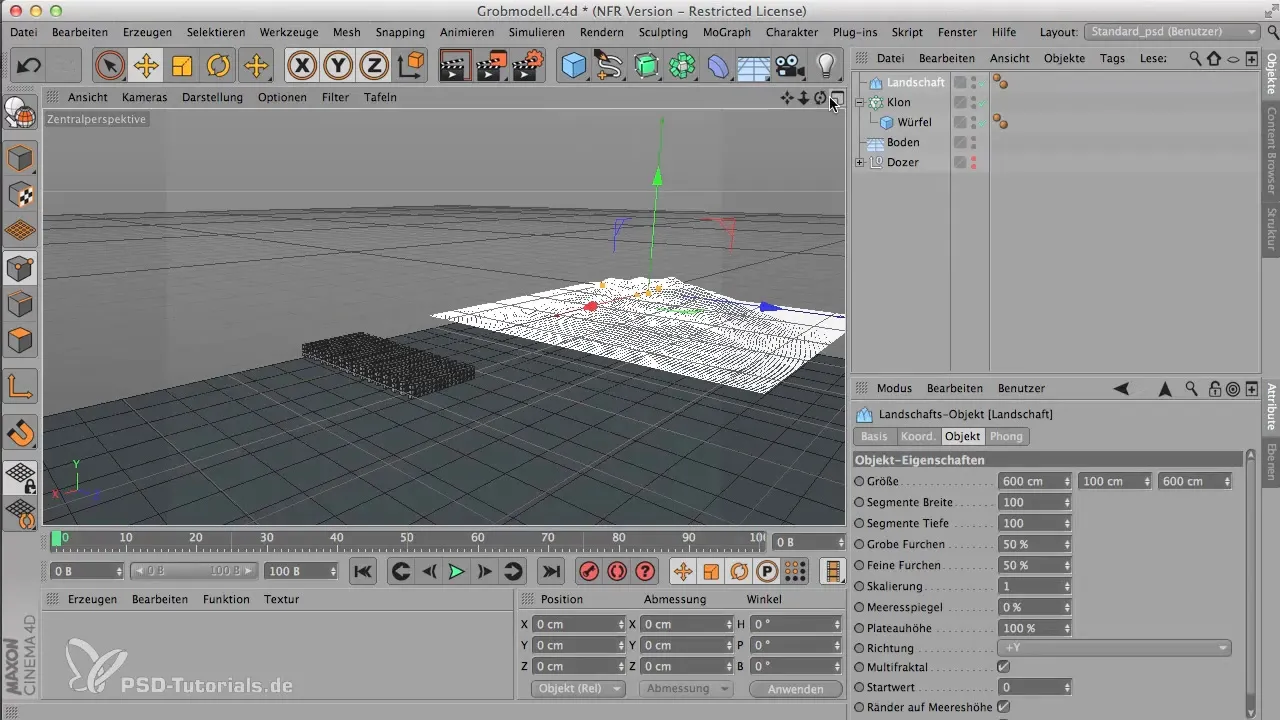Open the Objekte side tab
This screenshot has width=1280, height=720.
(1271, 75)
